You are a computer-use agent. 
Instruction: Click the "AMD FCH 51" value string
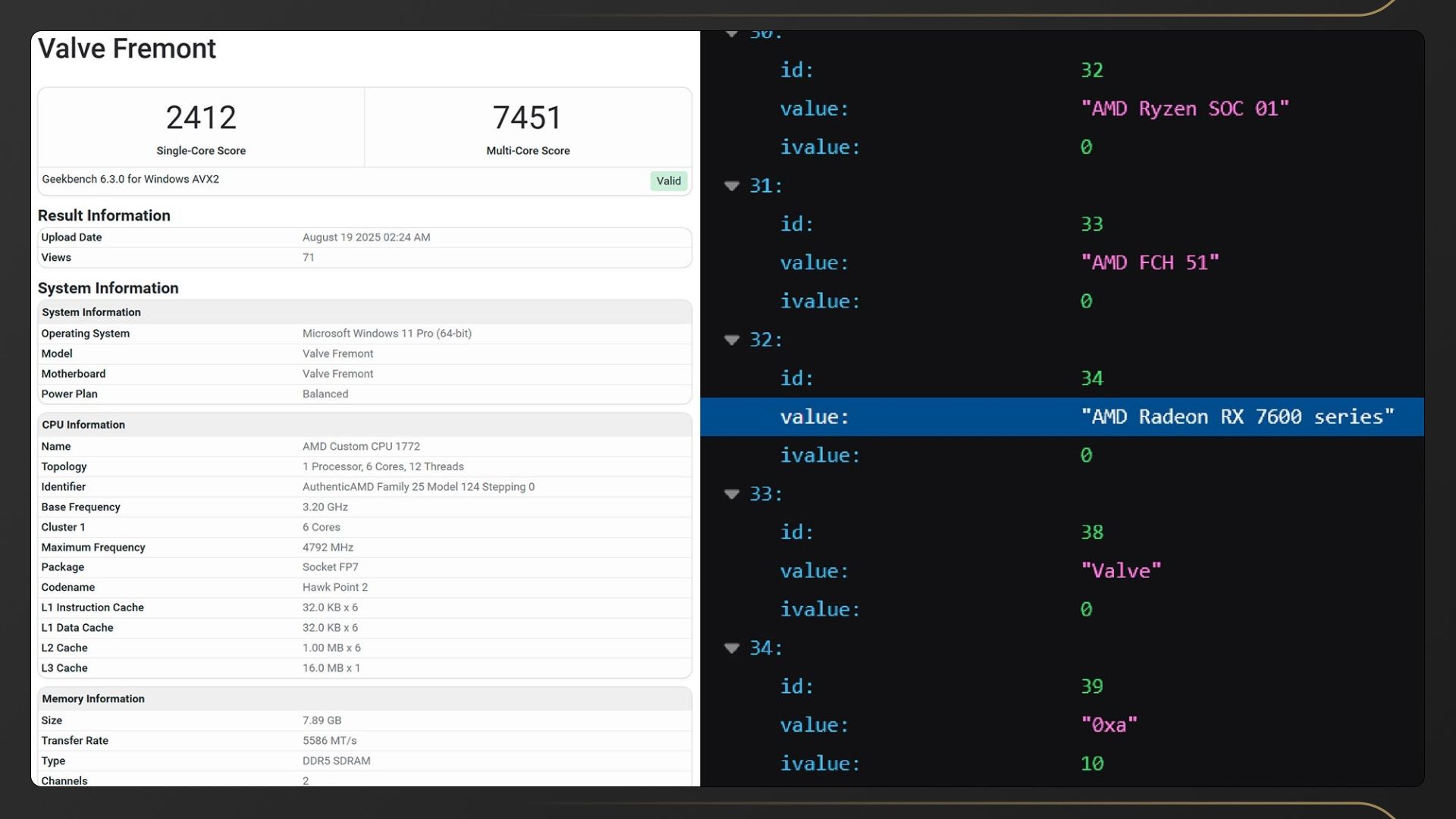click(1150, 262)
